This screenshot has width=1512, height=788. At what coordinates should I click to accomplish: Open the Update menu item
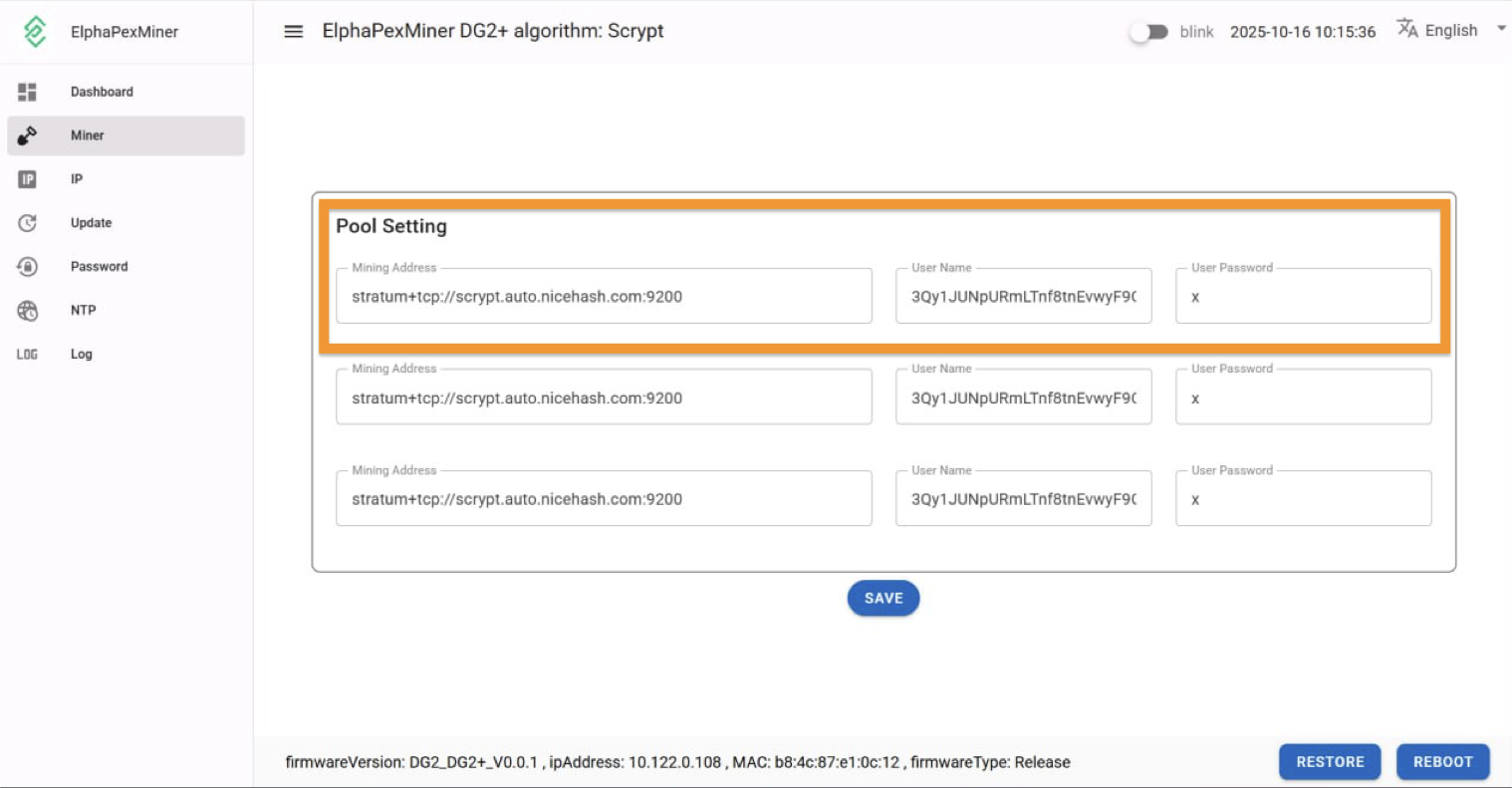91,223
